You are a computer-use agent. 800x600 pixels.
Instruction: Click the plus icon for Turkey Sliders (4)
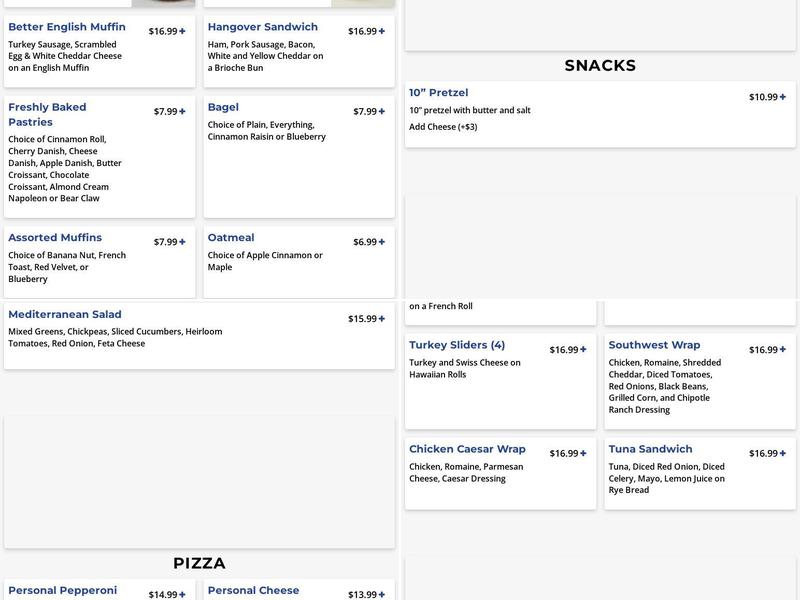(585, 350)
